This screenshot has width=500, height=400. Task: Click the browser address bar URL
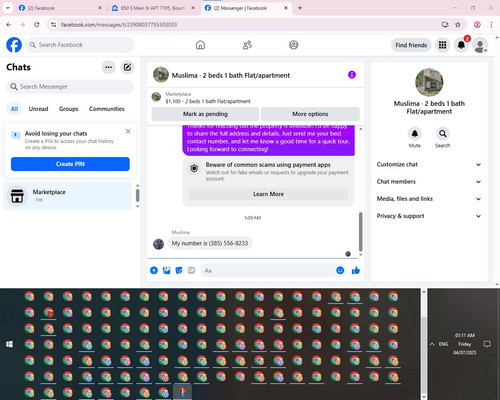click(119, 25)
